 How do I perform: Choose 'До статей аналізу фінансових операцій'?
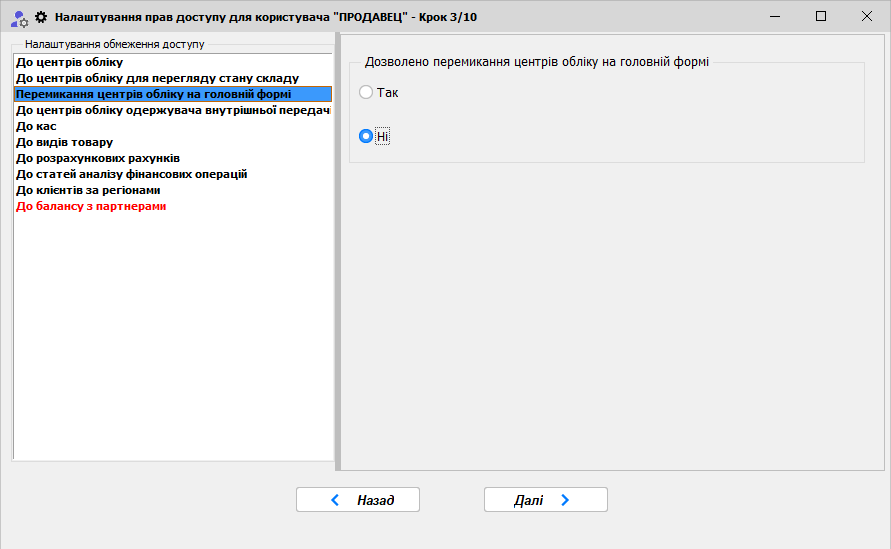[131, 174]
